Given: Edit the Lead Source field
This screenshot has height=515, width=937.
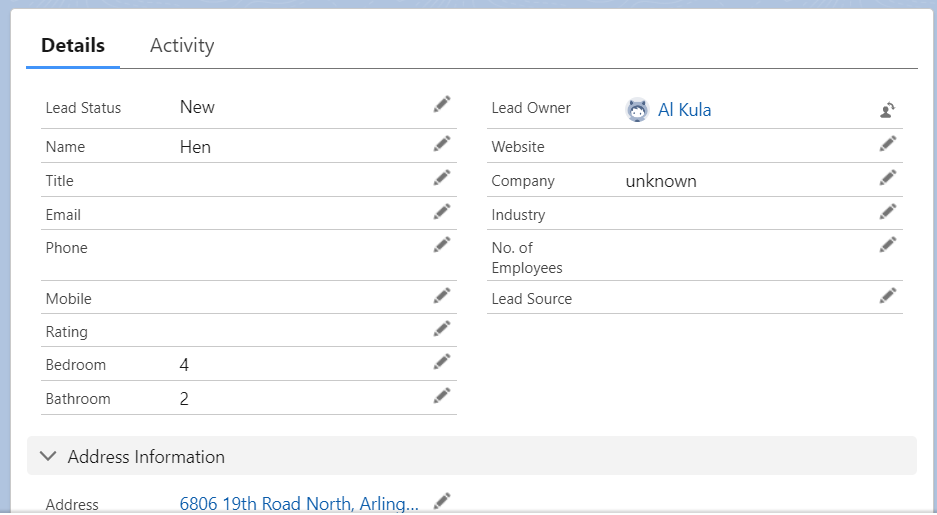Looking at the screenshot, I should 887,296.
